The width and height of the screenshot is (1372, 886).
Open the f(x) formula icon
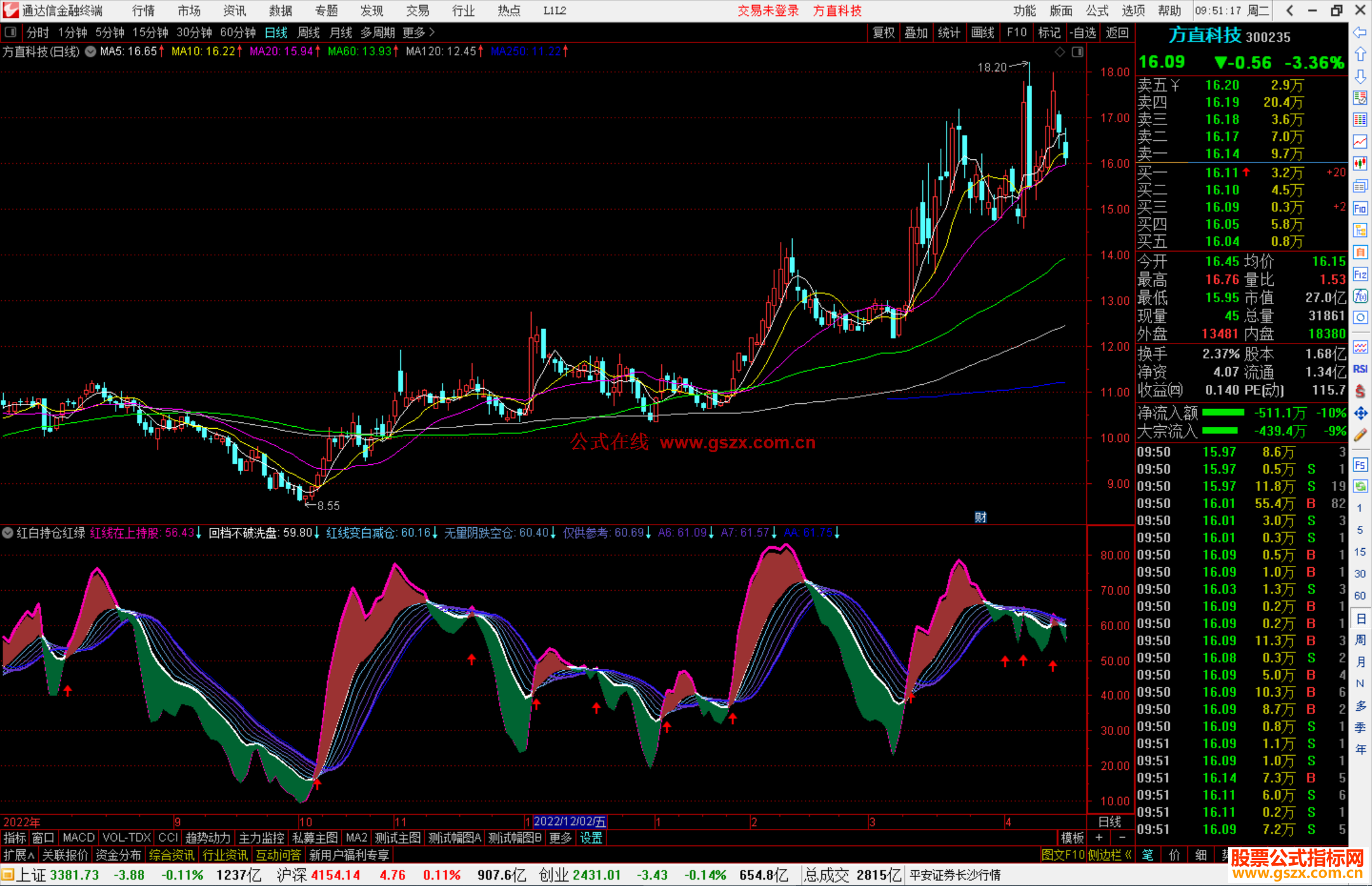coord(1360,296)
